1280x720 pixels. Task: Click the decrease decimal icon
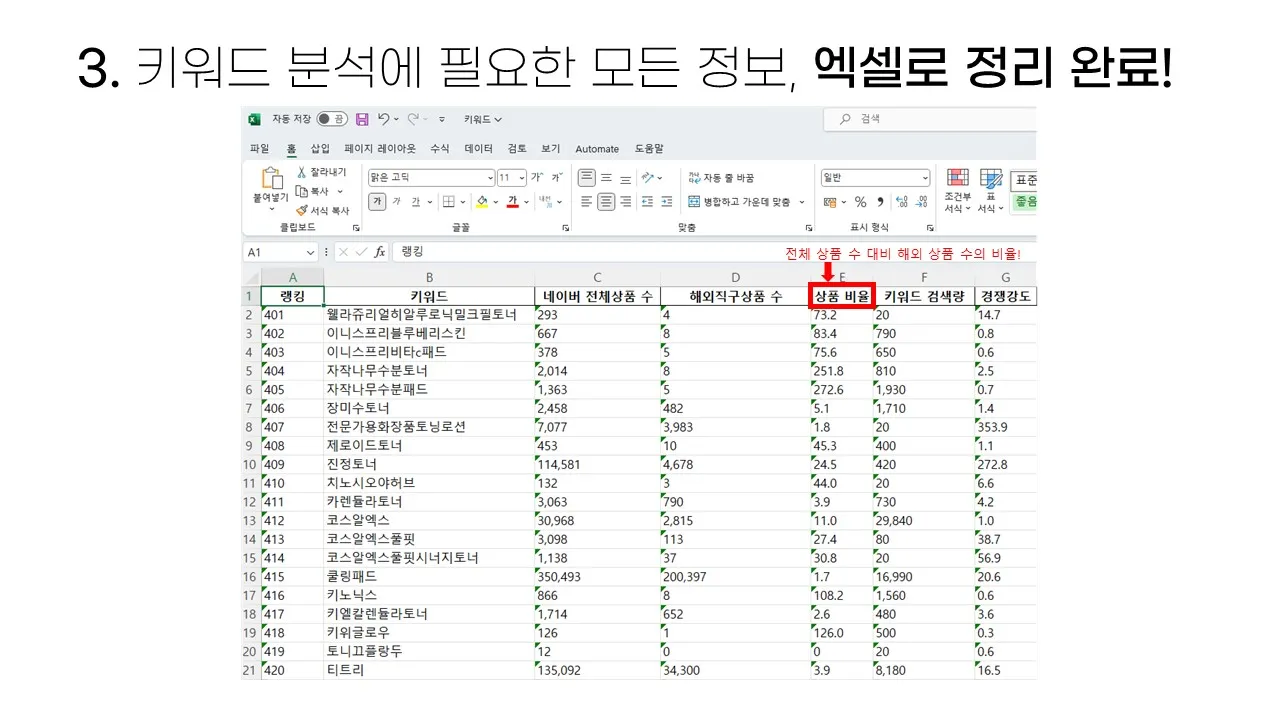click(x=922, y=202)
